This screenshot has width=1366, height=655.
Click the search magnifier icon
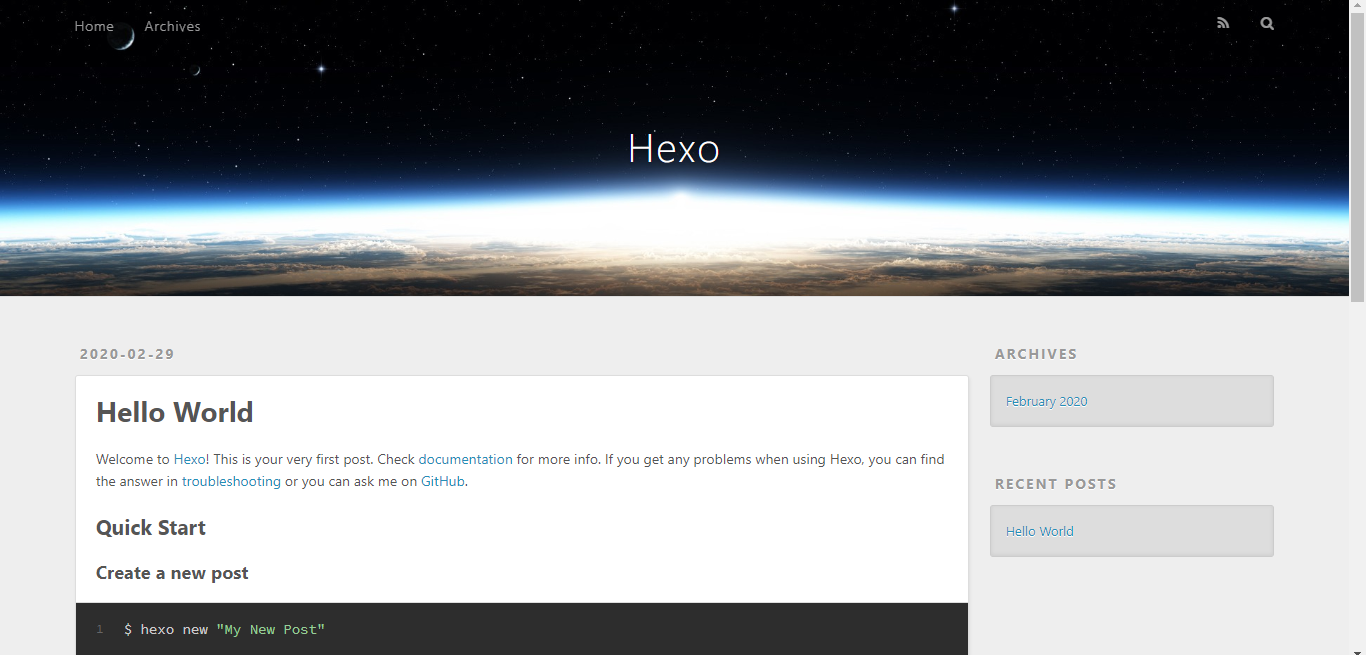[1267, 23]
